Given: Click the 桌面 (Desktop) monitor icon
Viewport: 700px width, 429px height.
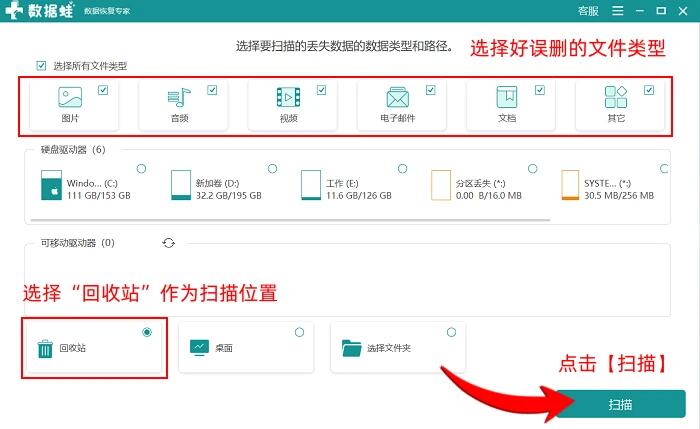Looking at the screenshot, I should click(198, 348).
